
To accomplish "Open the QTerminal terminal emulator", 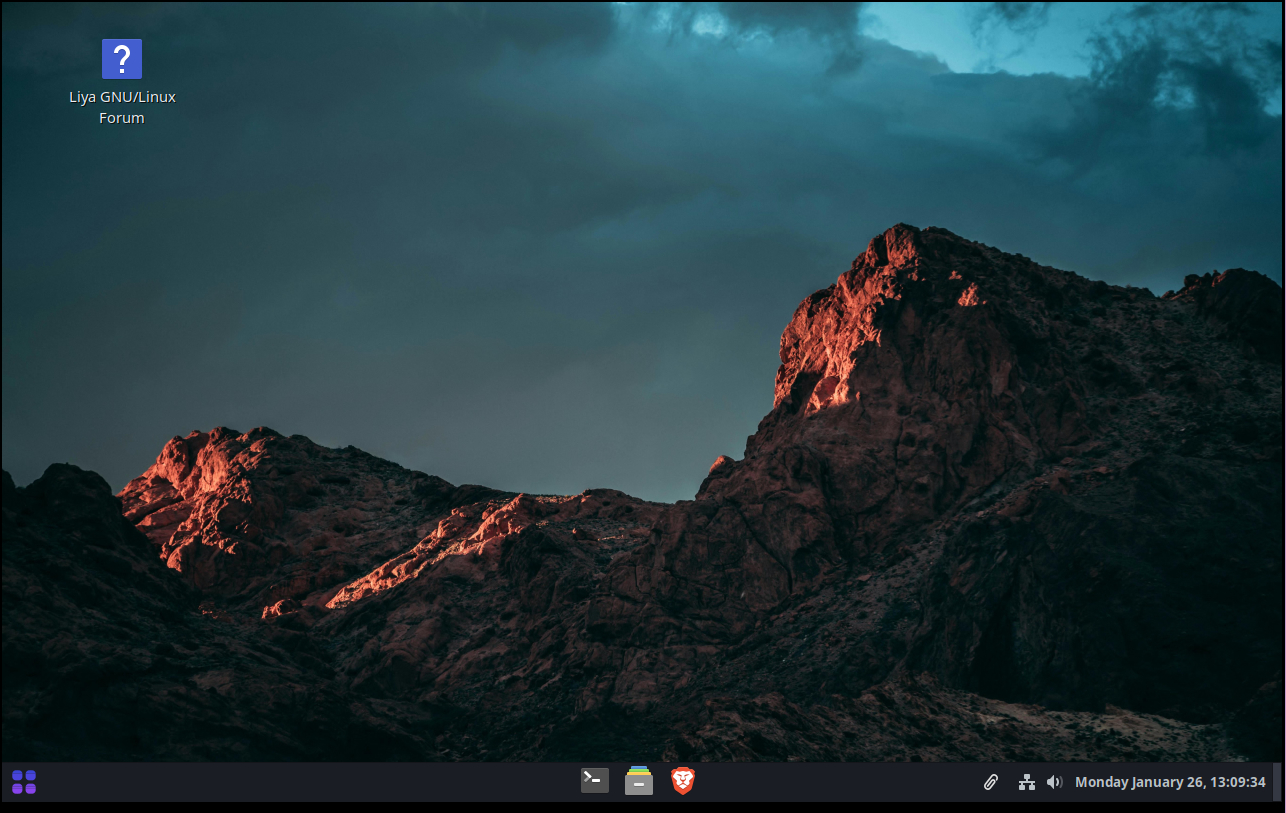I will [x=594, y=781].
